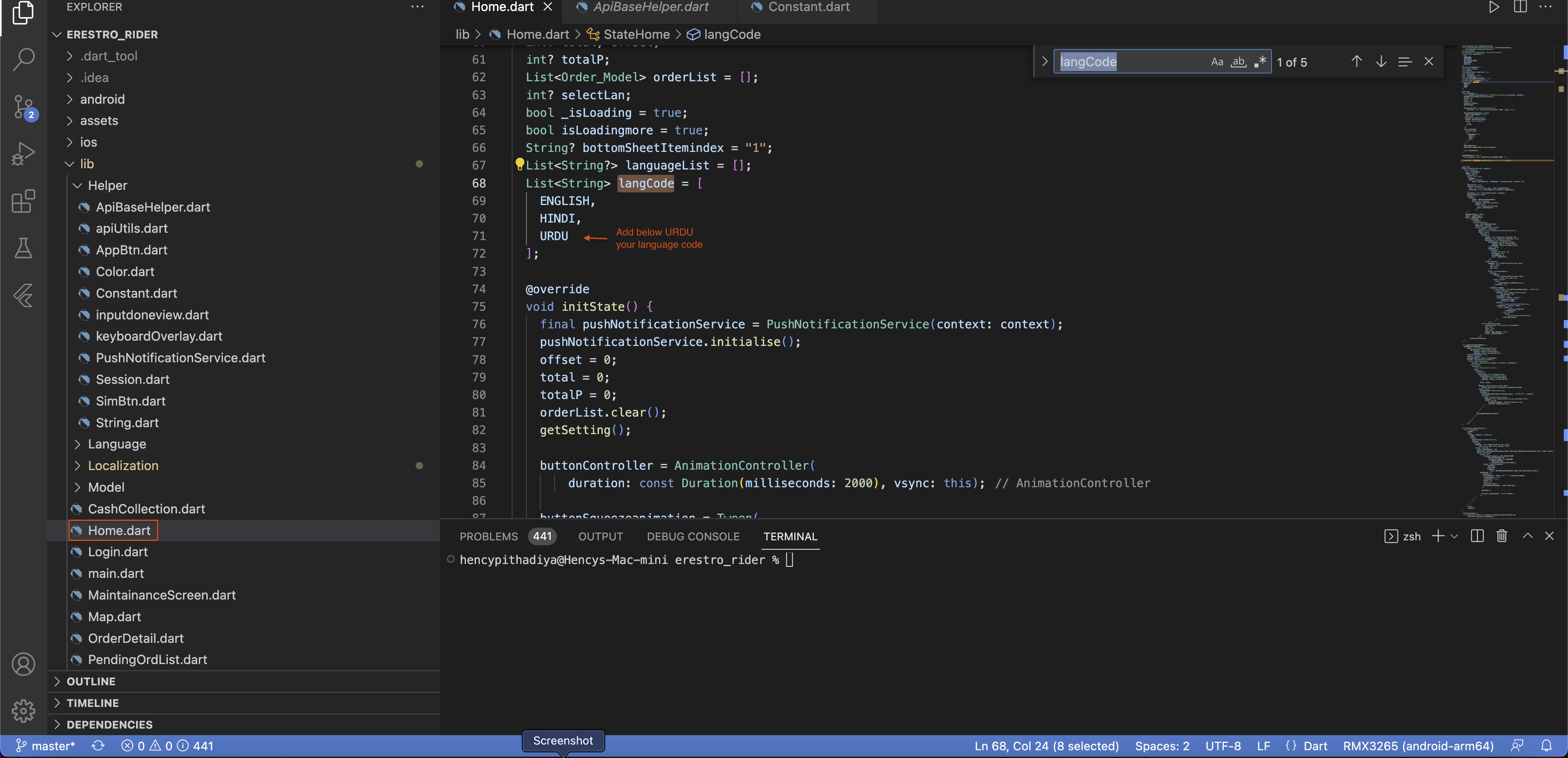Image resolution: width=1568 pixels, height=758 pixels.
Task: Click Ln 68, Col 24 cursor position
Action: point(1046,746)
